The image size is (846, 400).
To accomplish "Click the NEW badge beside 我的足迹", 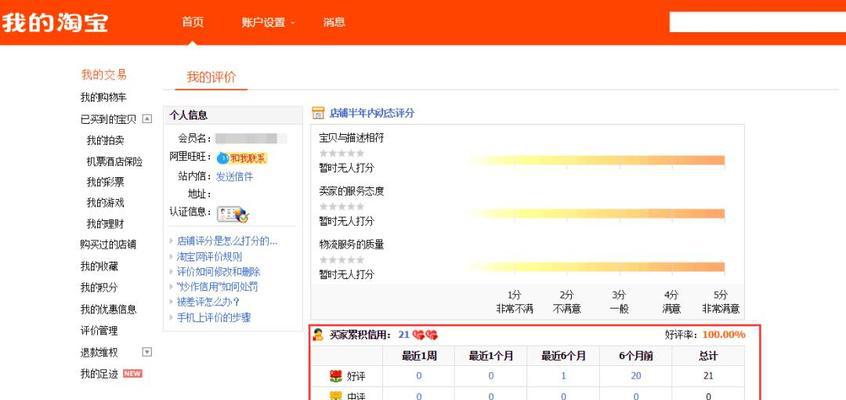I will tap(133, 373).
